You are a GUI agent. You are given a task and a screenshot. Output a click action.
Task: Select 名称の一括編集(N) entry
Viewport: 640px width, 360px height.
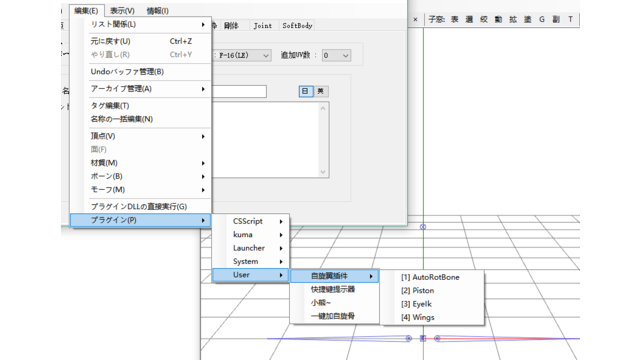(x=141, y=119)
